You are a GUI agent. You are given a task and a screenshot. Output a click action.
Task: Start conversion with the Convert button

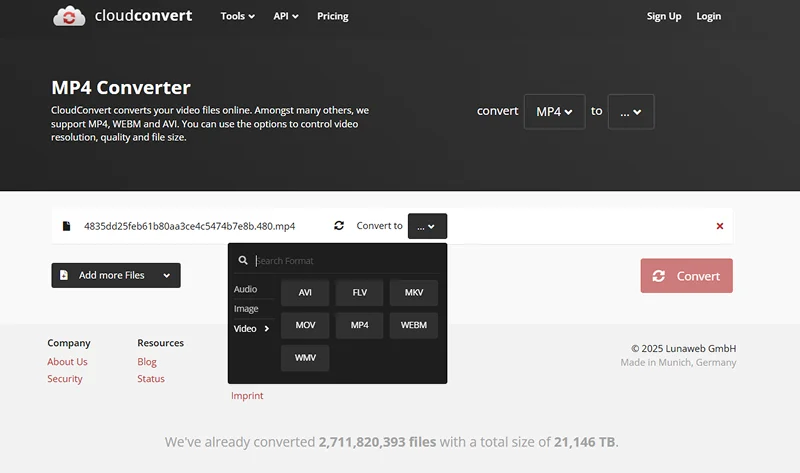tap(686, 276)
